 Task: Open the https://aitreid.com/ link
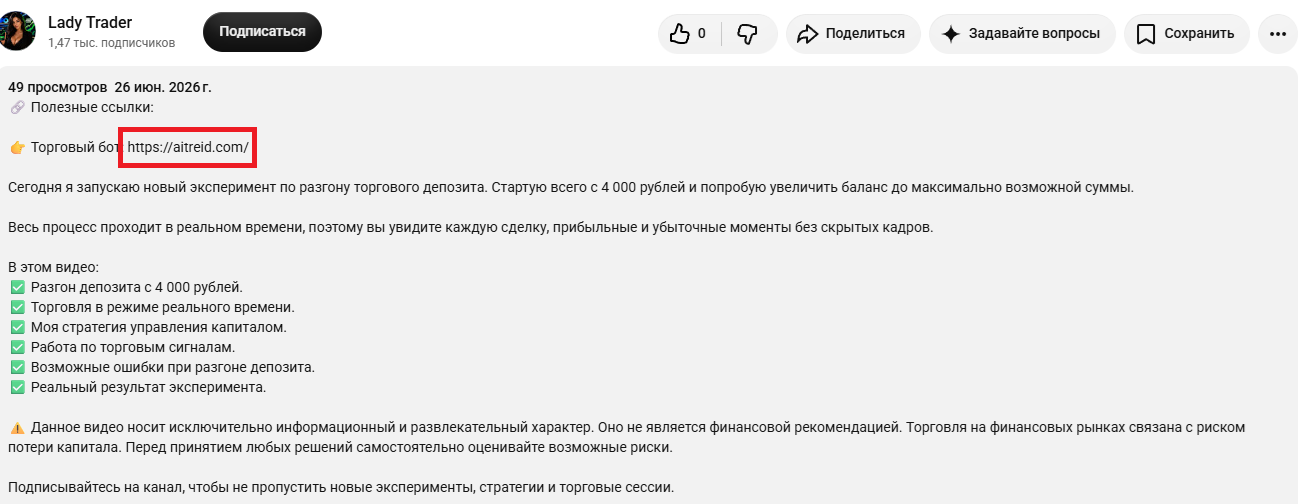[x=188, y=148]
